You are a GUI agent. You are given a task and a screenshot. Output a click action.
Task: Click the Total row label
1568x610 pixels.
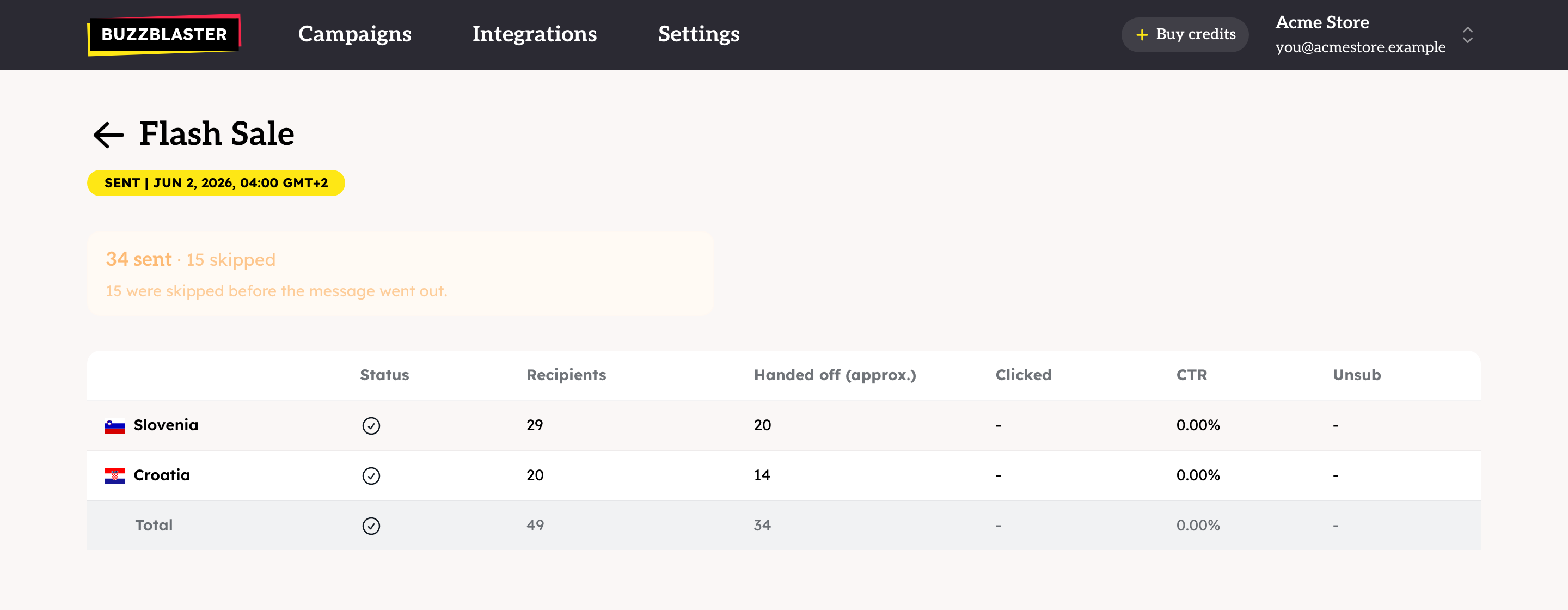click(154, 526)
